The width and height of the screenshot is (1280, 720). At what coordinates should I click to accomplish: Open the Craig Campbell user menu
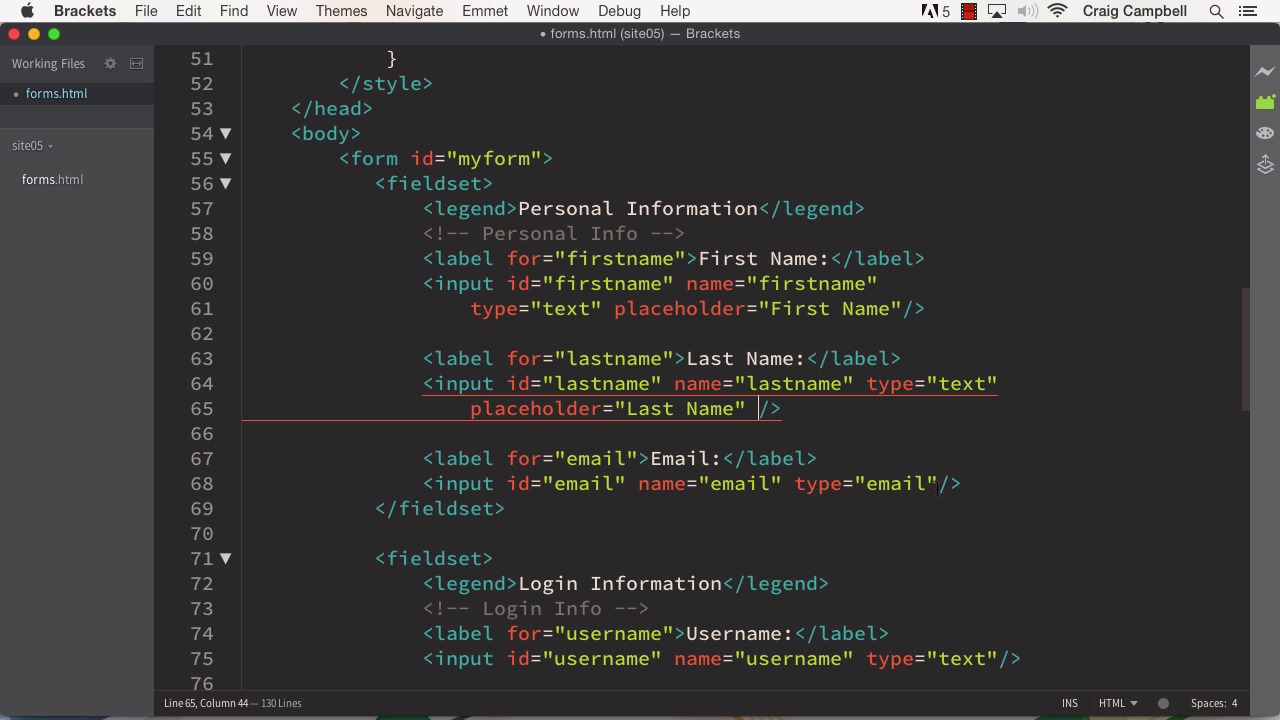coord(1135,11)
